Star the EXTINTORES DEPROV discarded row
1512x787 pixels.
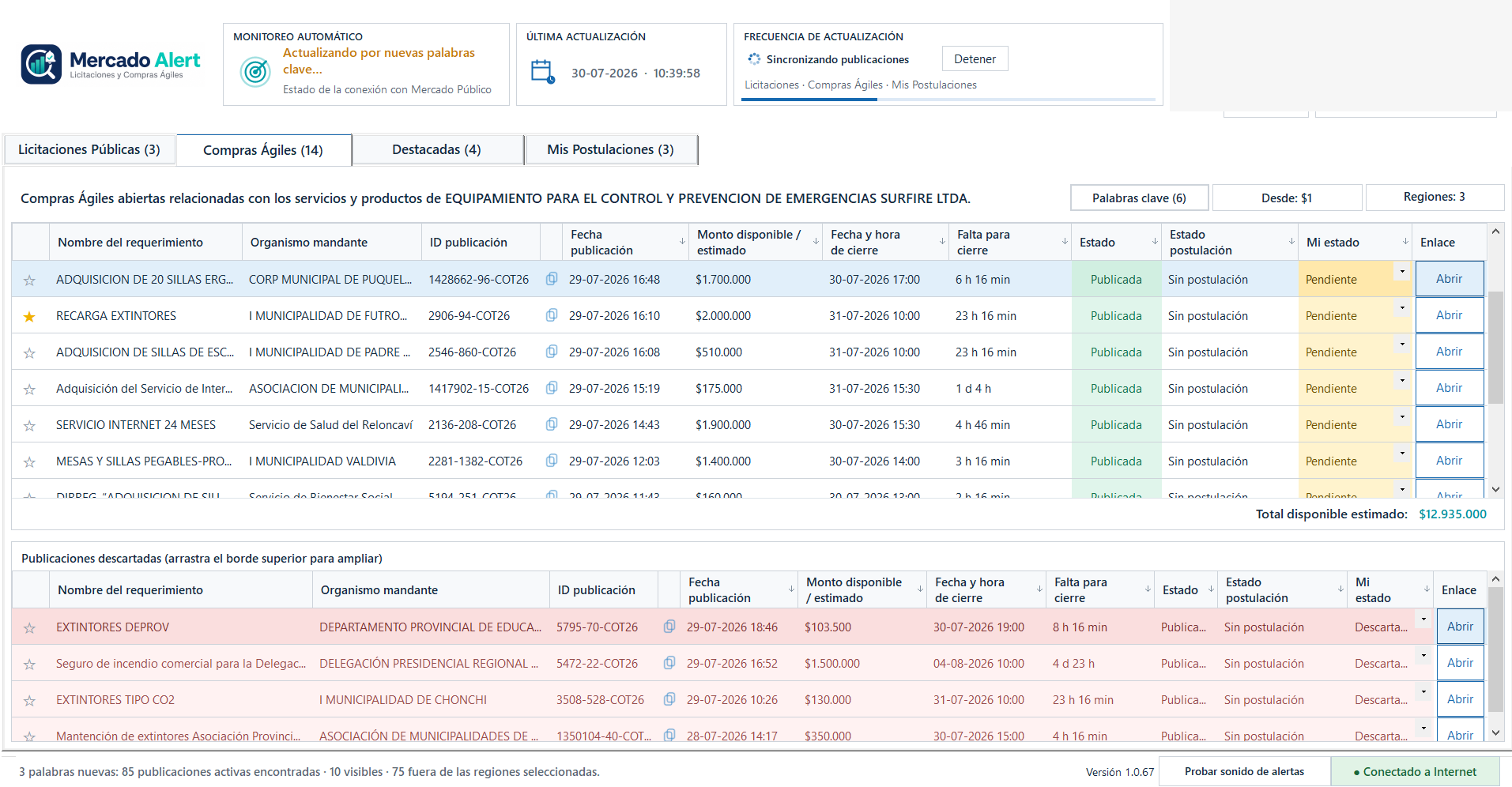tap(29, 628)
